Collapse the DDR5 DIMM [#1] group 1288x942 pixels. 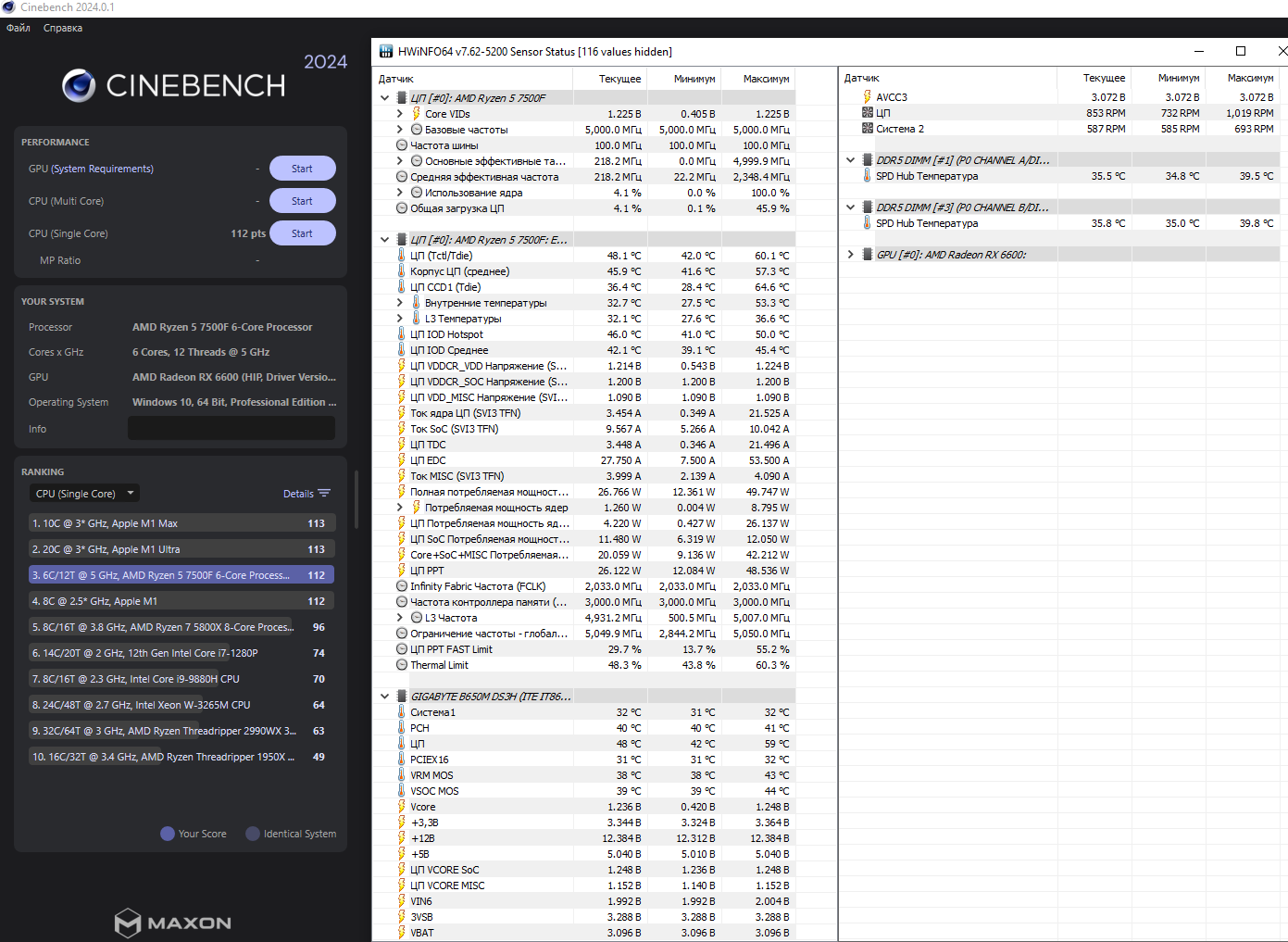coord(850,159)
